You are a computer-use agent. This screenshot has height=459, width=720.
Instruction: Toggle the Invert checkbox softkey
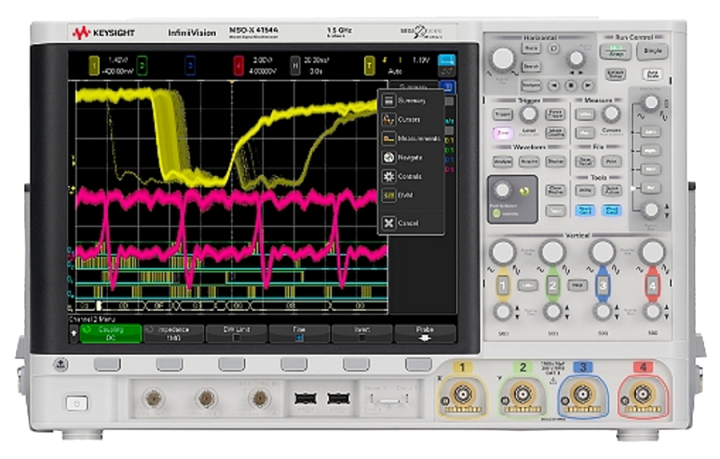362,334
